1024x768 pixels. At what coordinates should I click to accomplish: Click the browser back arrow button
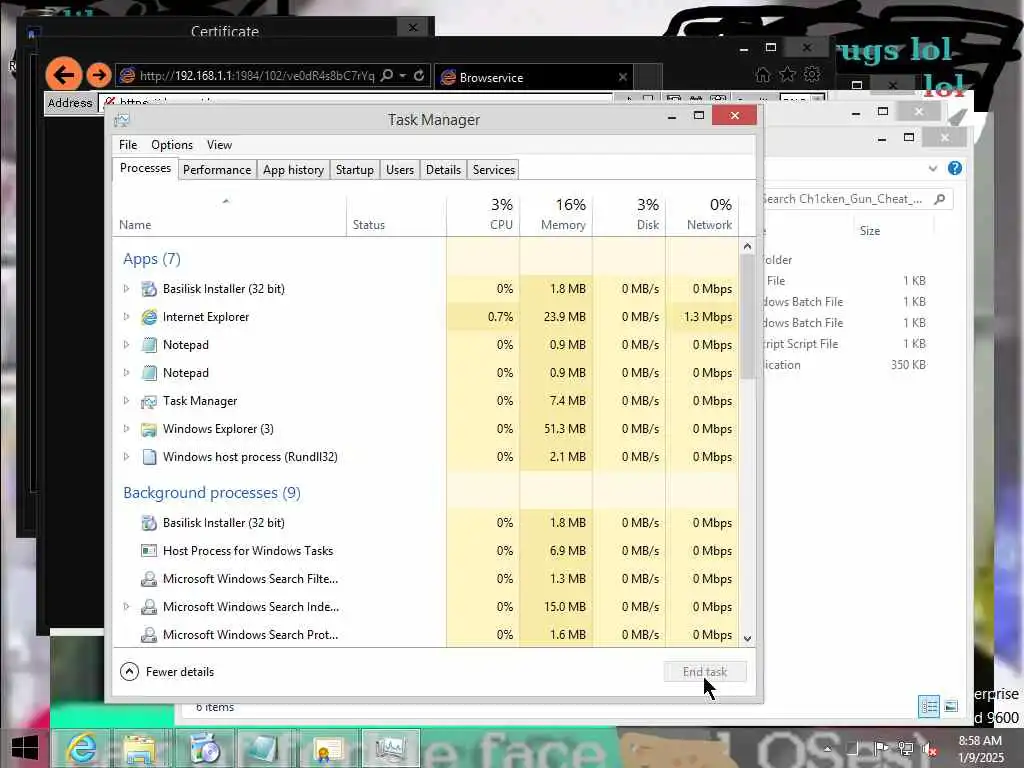click(x=63, y=74)
